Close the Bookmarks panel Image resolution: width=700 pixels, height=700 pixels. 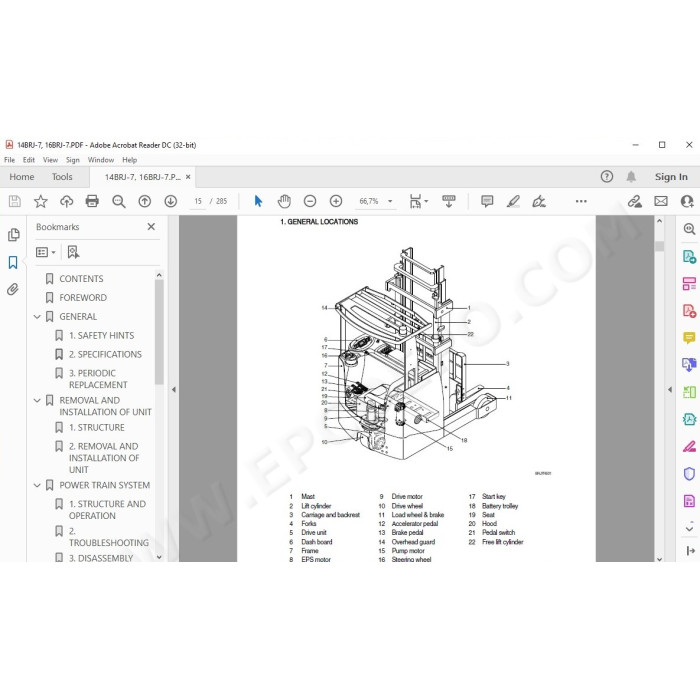151,227
